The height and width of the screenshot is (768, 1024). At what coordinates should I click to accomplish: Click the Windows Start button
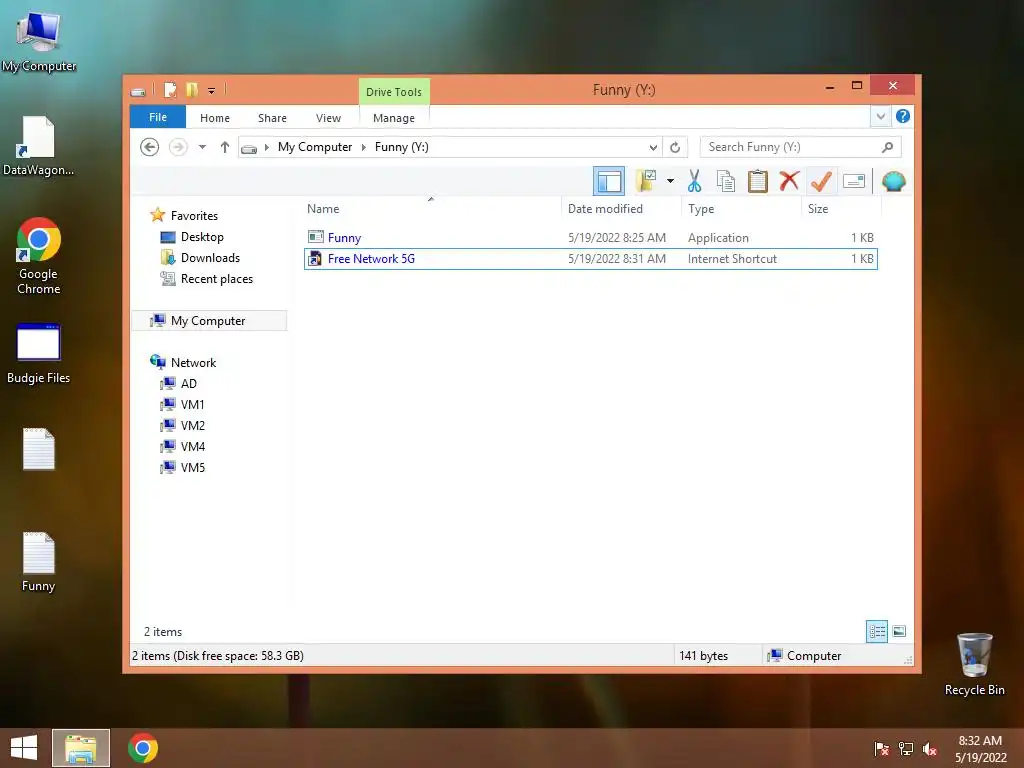(x=24, y=748)
